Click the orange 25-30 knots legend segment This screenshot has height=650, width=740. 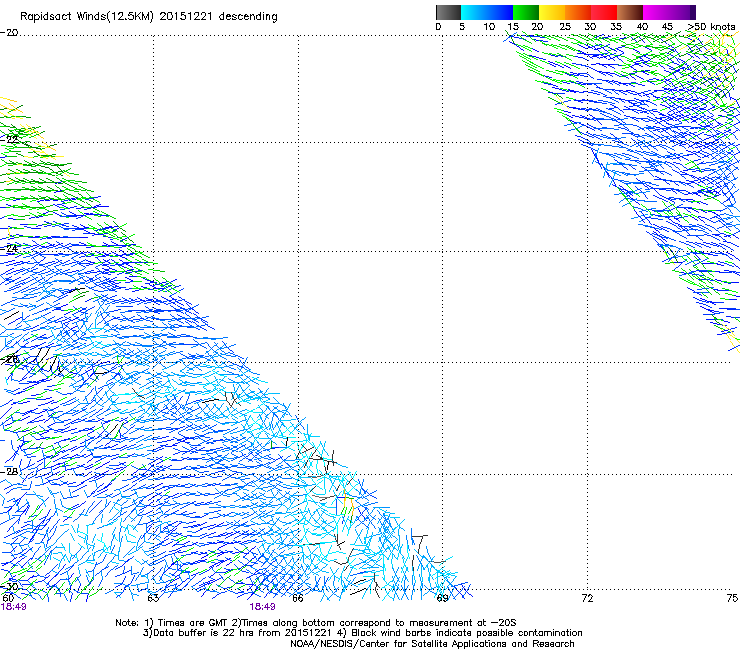pyautogui.click(x=578, y=12)
